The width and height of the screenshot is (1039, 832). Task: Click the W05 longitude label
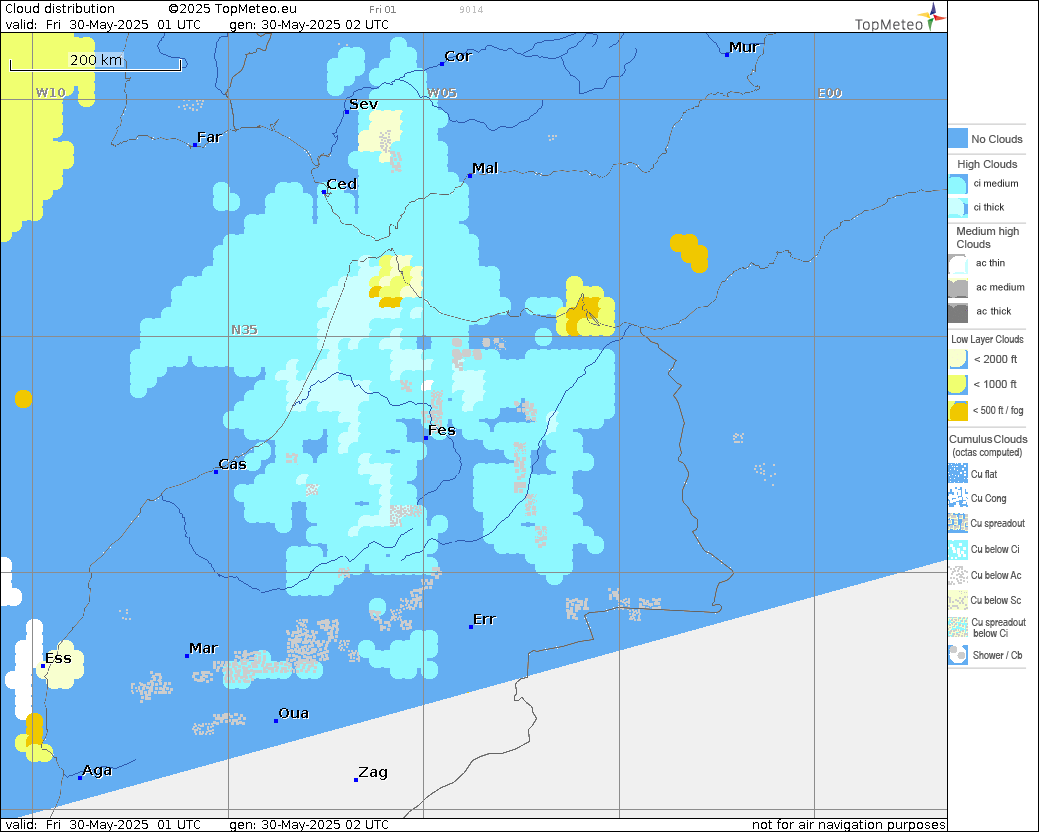pyautogui.click(x=442, y=93)
